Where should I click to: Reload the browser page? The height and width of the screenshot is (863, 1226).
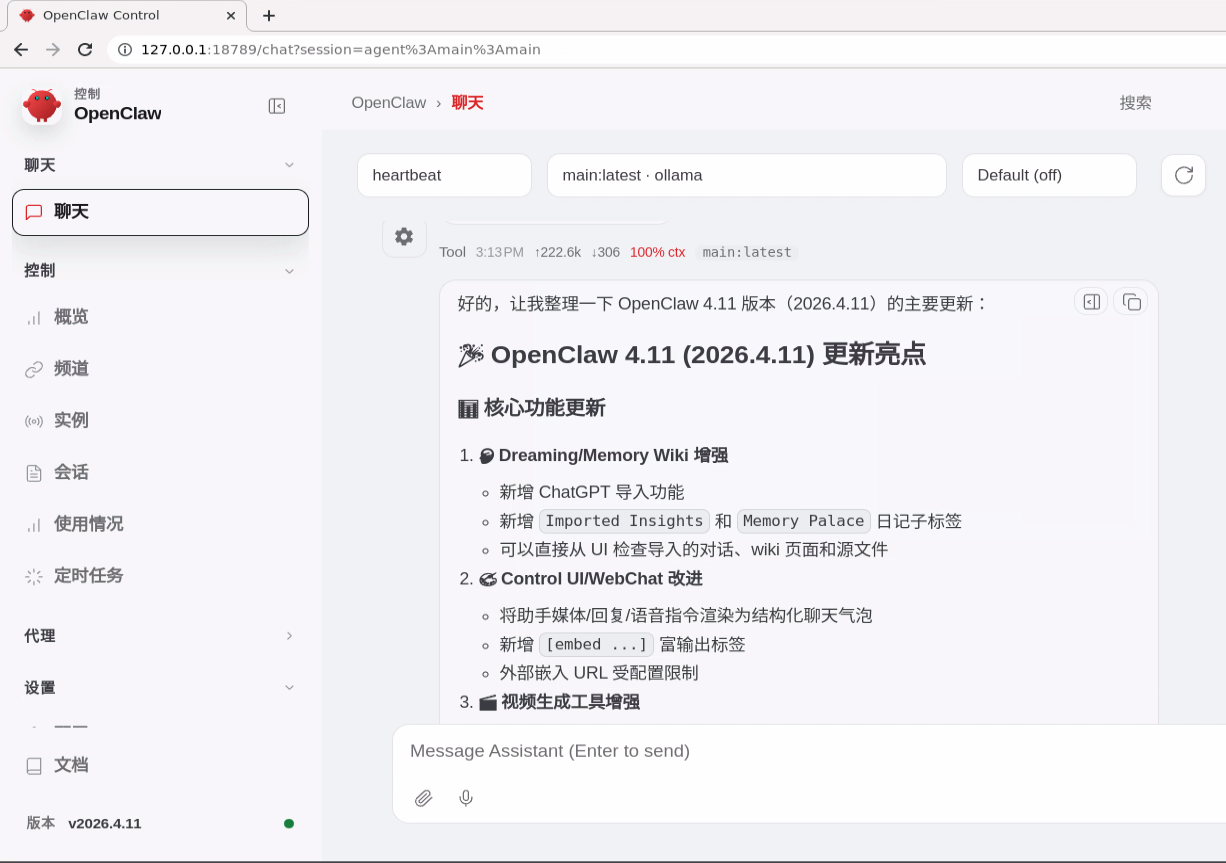pos(85,49)
